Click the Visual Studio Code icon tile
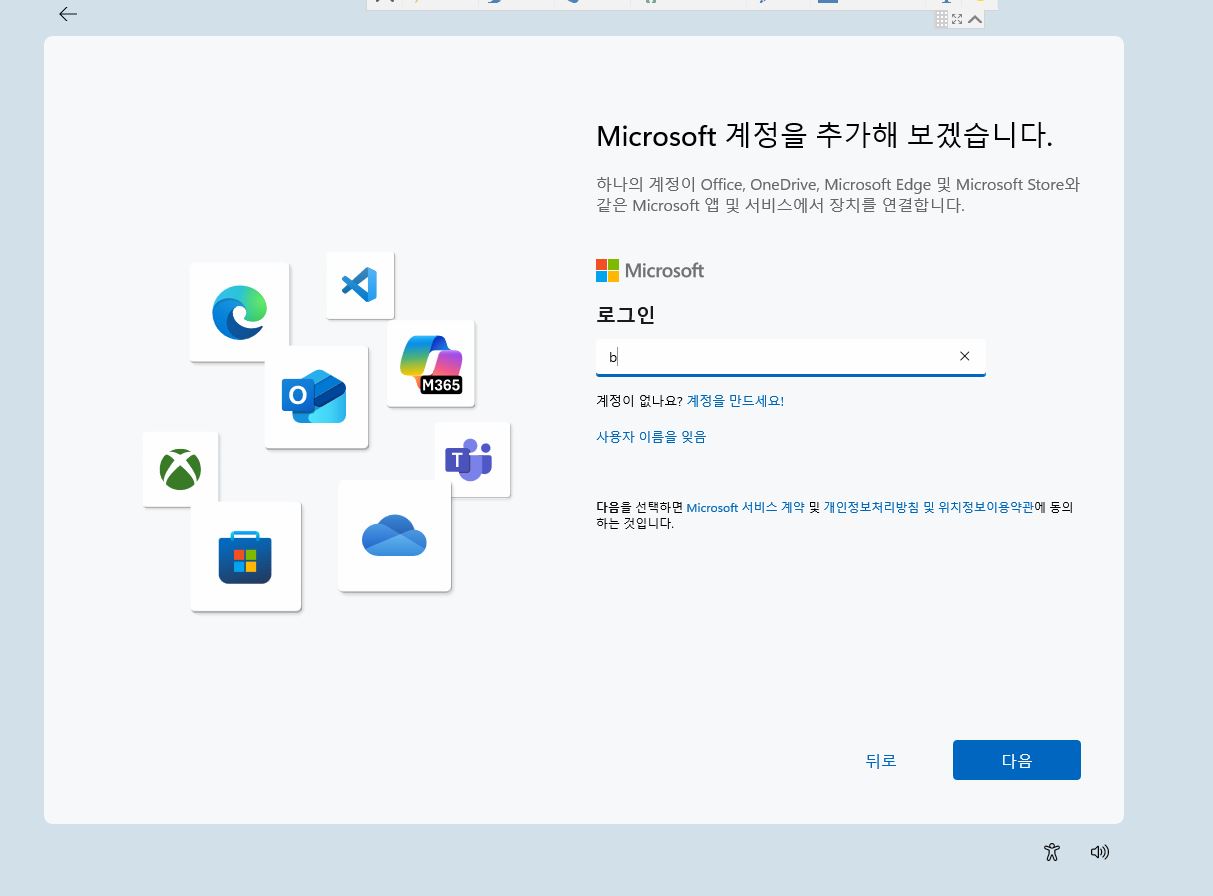The image size is (1213, 896). point(360,285)
